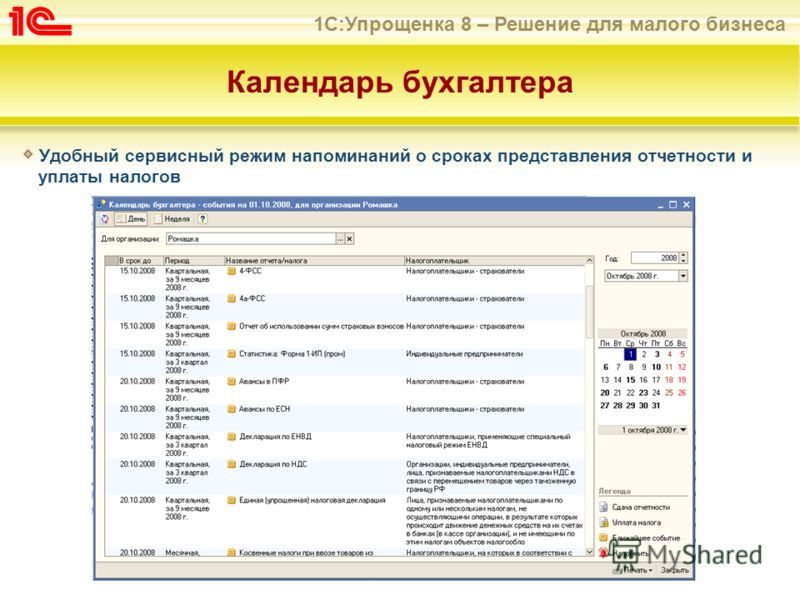Click the table scrollbar up arrow
Screen dimensions: 800x600
[x=589, y=261]
